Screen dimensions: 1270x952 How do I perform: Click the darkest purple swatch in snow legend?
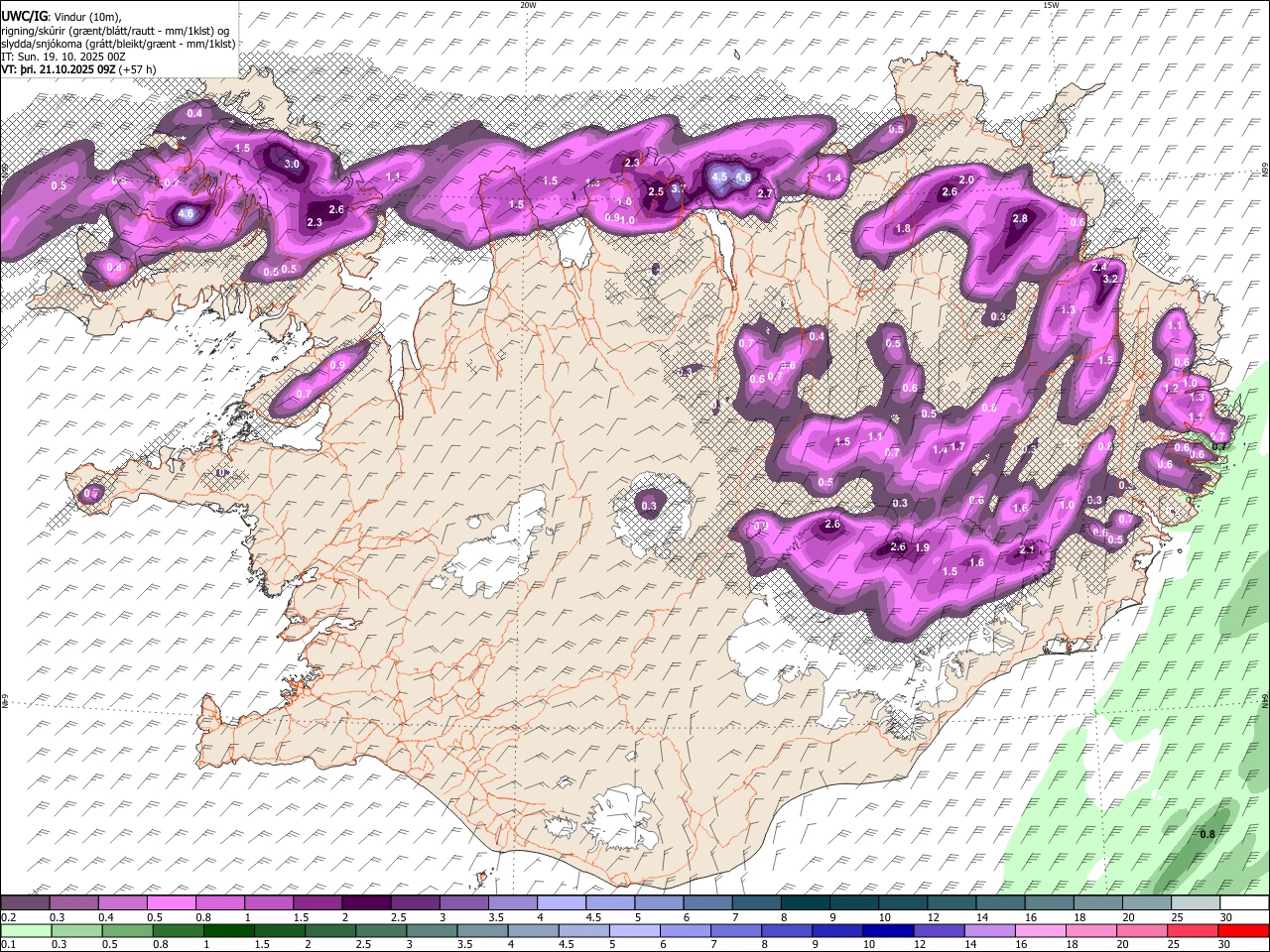tap(367, 902)
